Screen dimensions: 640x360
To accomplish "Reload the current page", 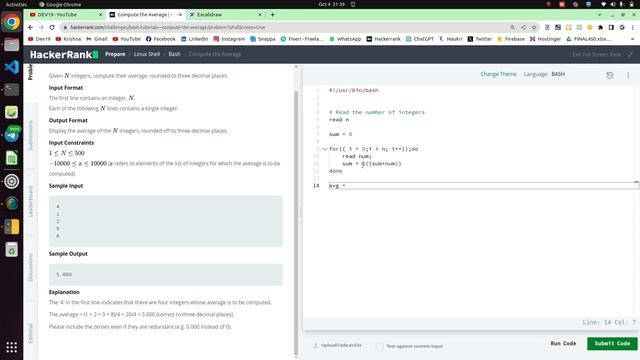I will (x=52, y=27).
